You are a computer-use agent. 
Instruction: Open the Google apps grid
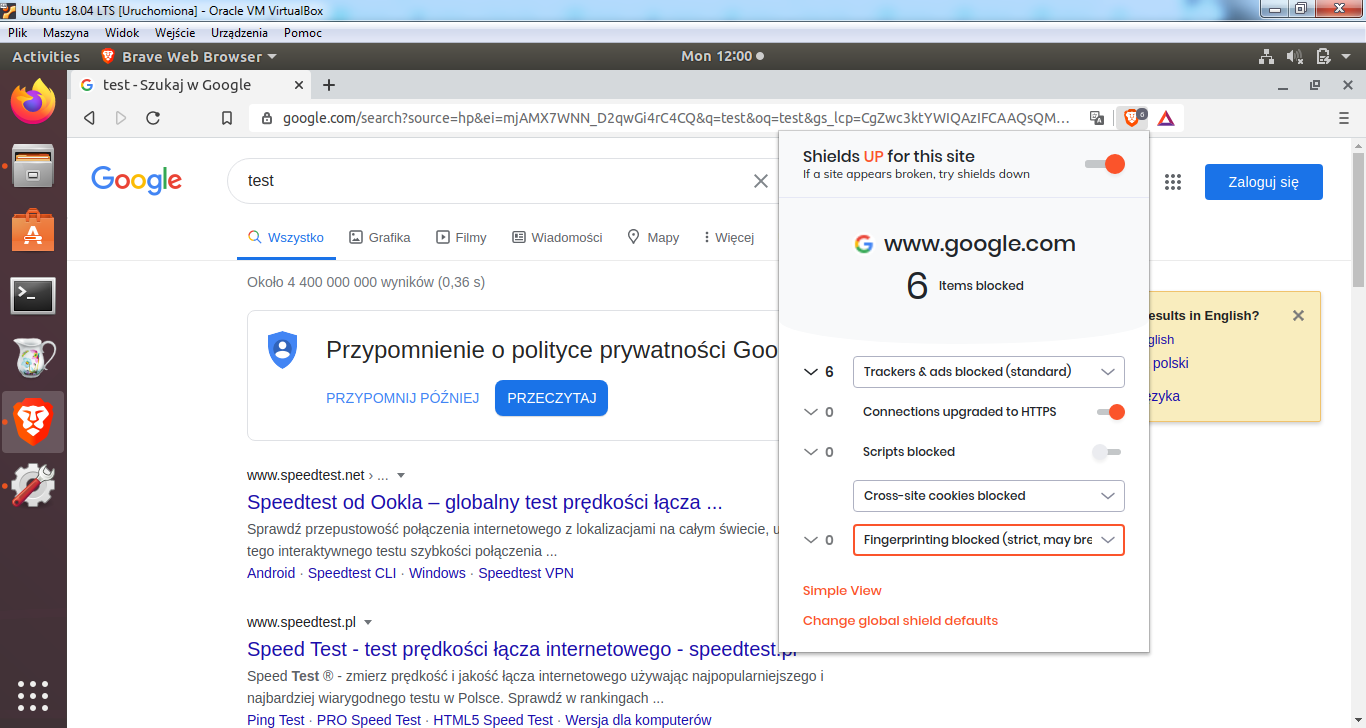1173,182
